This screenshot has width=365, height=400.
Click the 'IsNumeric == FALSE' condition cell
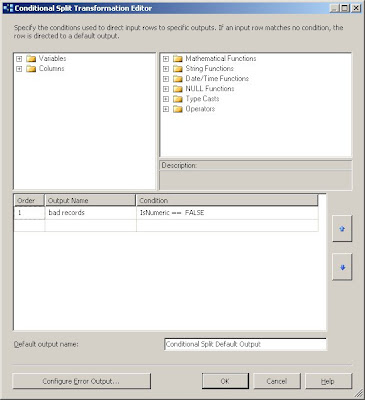227,213
